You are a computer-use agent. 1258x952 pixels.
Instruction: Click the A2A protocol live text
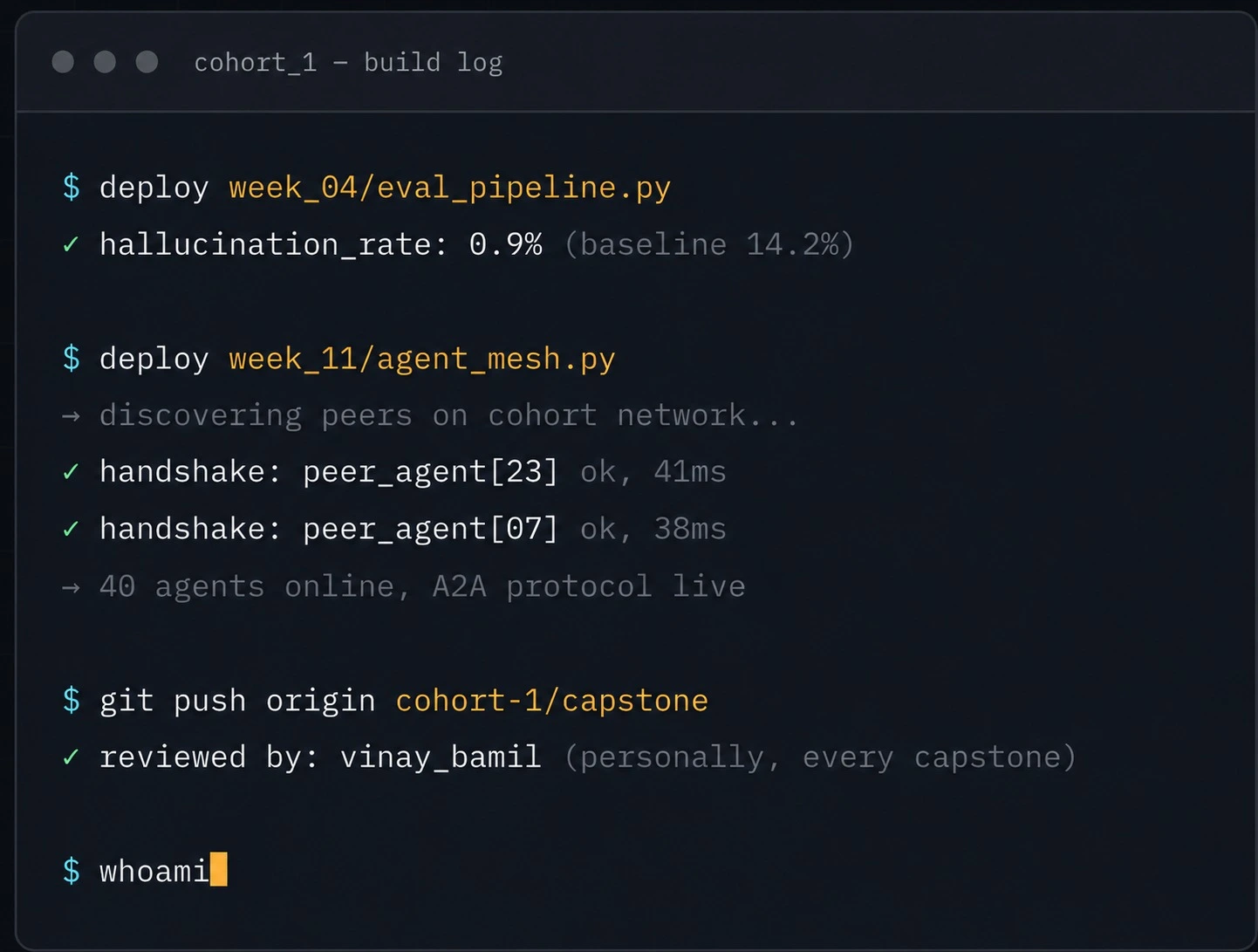tap(589, 586)
